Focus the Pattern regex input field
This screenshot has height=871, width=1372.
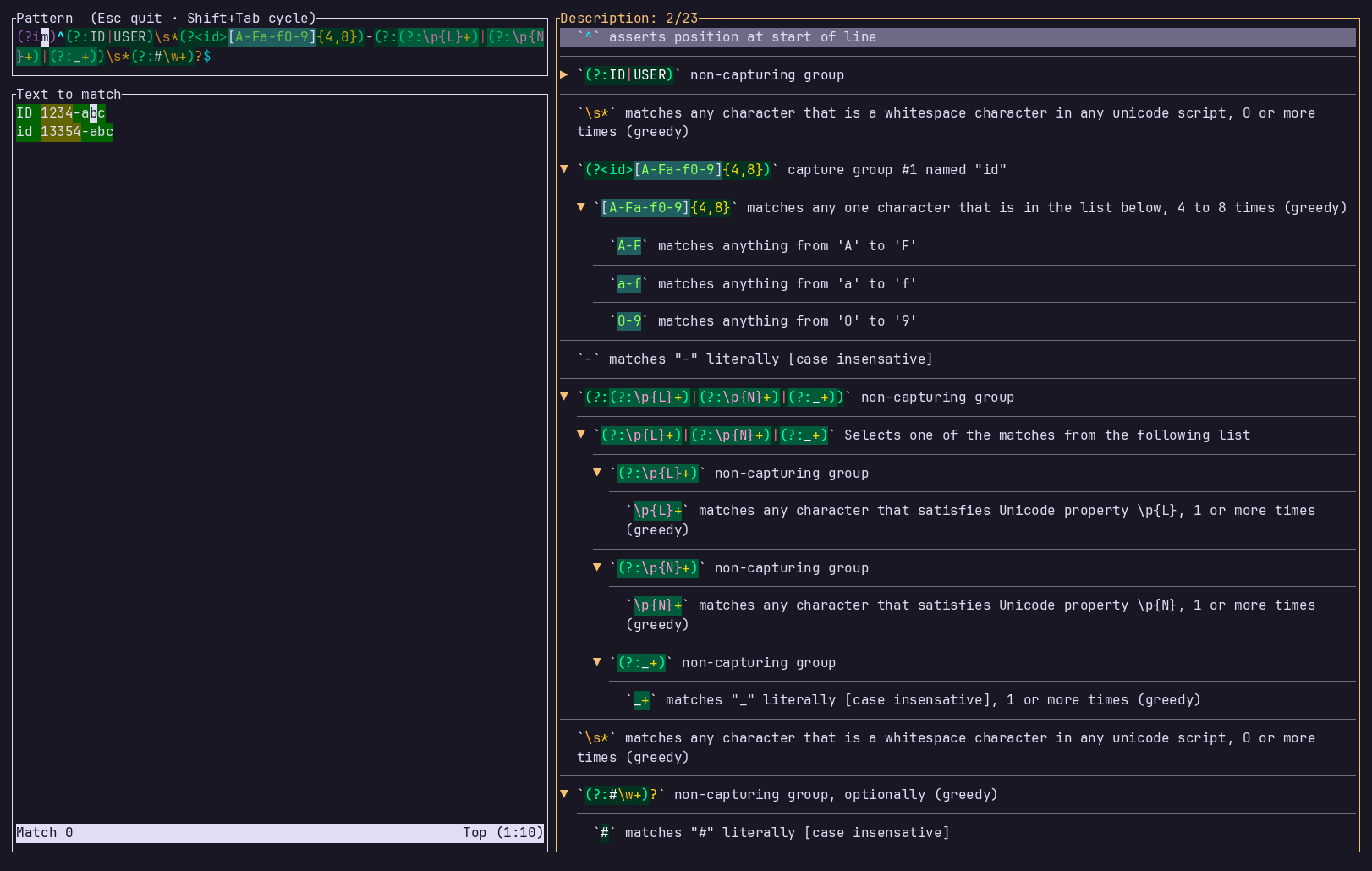pos(280,47)
